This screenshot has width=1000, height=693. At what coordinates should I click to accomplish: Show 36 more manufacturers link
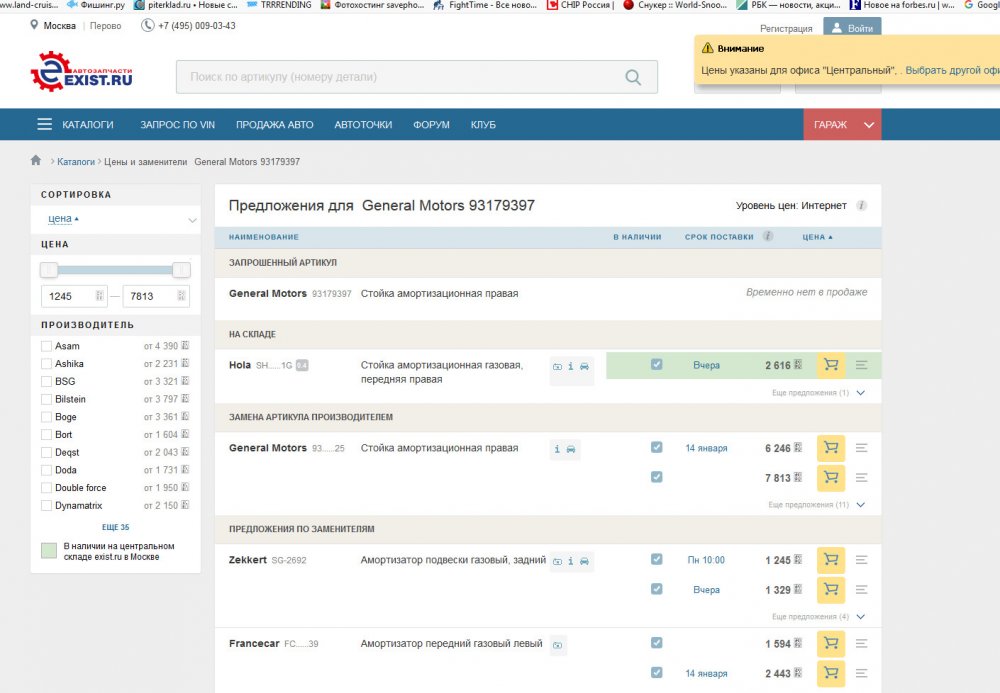[115, 527]
